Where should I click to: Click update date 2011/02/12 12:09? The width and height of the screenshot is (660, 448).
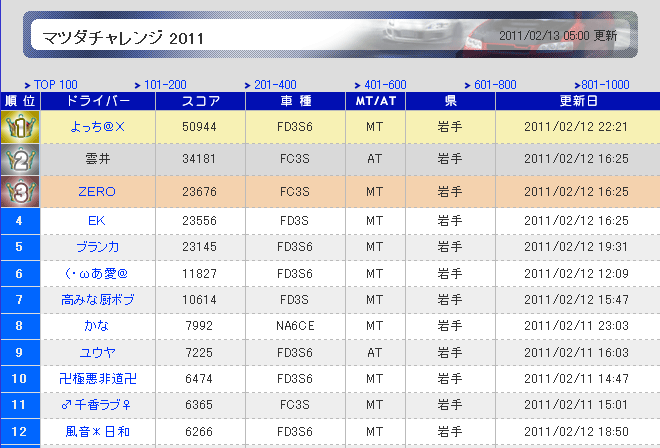[x=576, y=274]
